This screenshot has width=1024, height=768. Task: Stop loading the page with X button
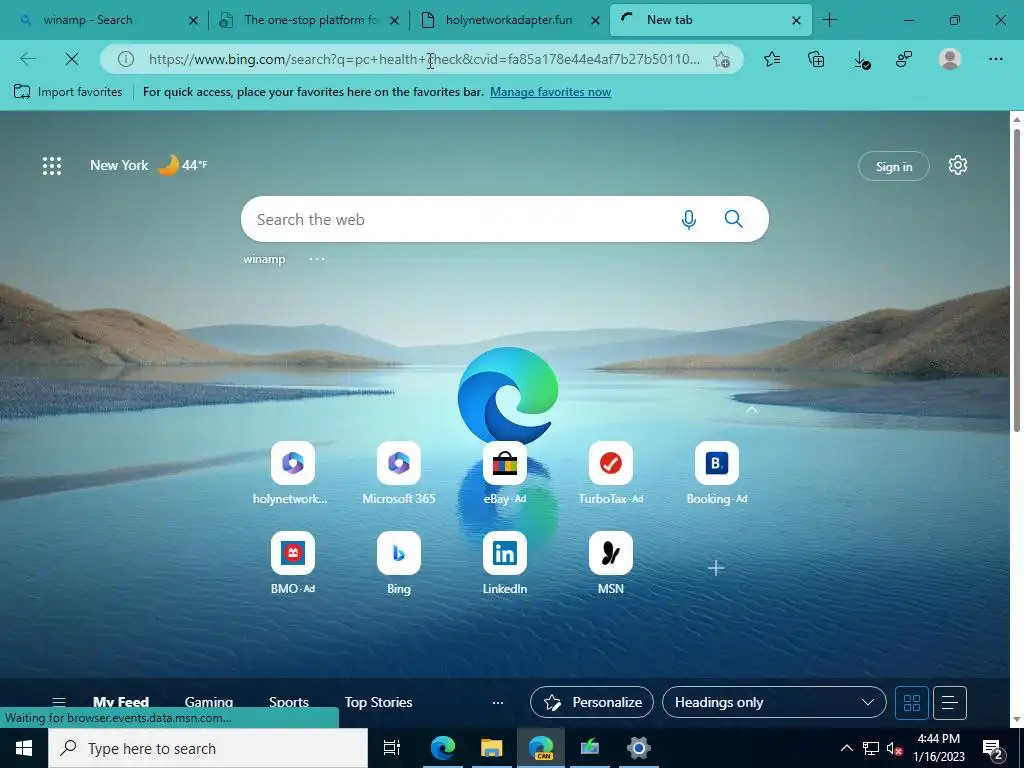72,59
